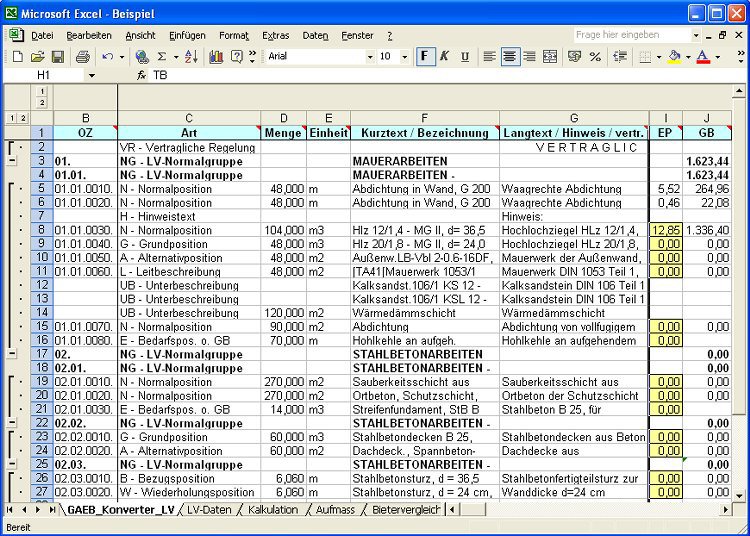750x536 pixels.
Task: Click the Name Box showing H1
Action: (44, 75)
